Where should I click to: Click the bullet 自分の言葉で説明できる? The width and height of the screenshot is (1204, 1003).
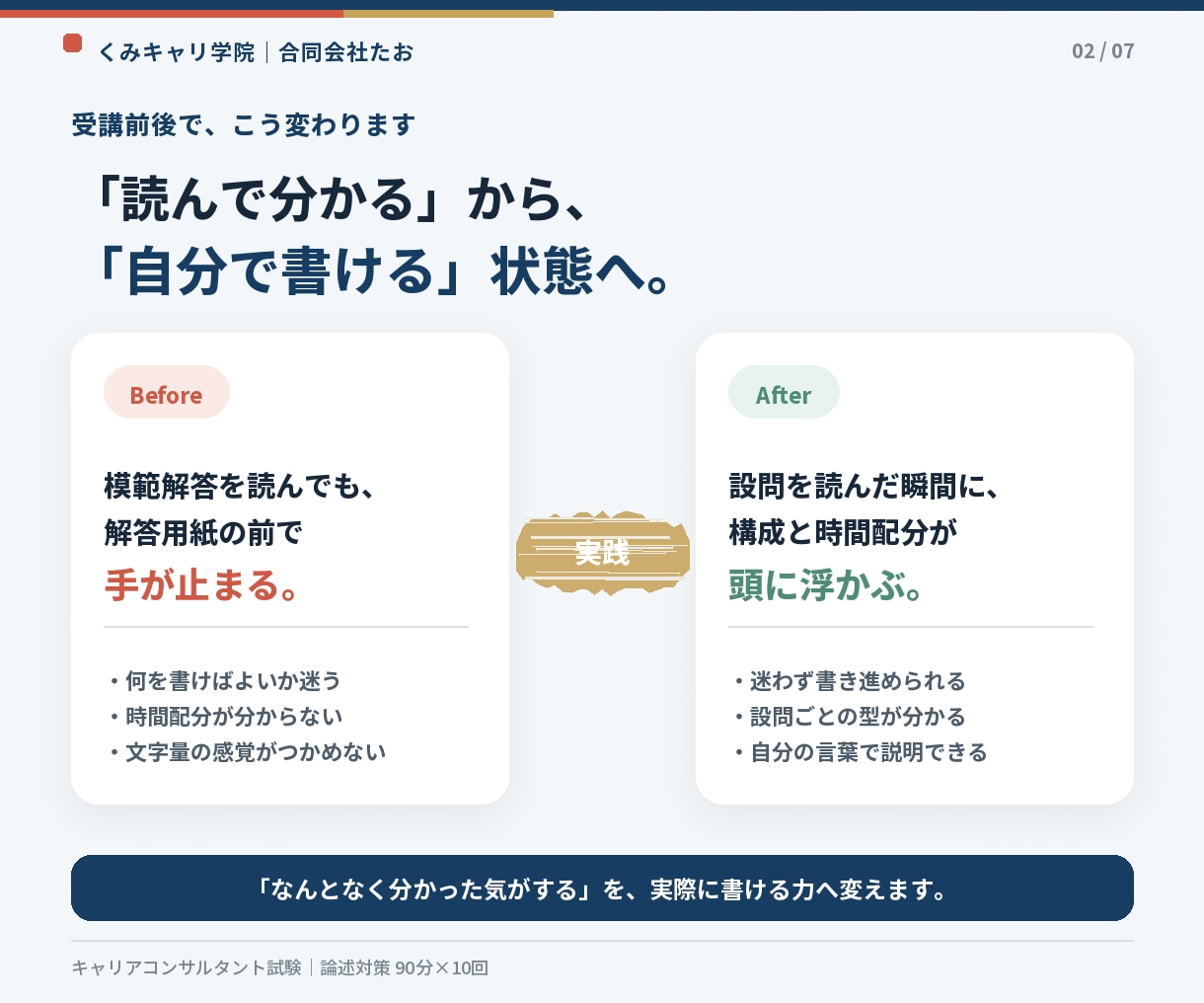pos(860,752)
